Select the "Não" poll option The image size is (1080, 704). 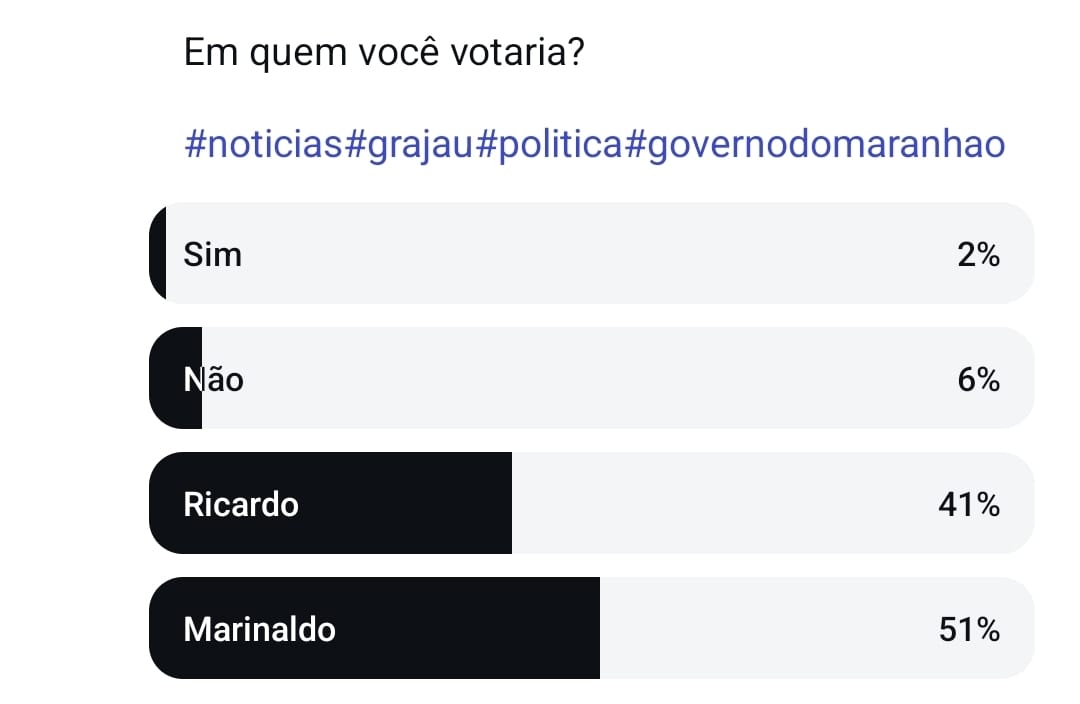point(214,380)
